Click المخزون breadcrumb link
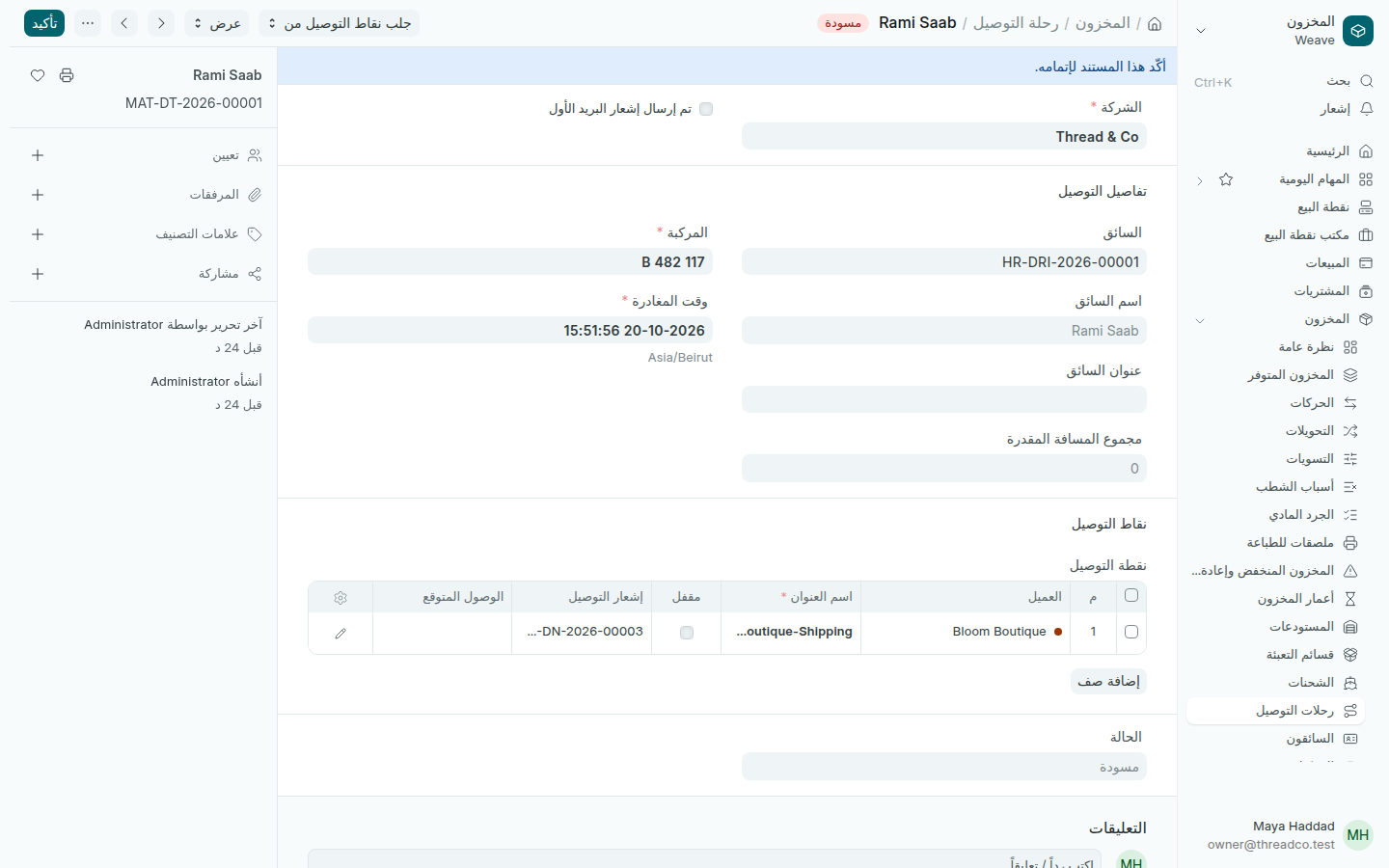 point(1103,23)
